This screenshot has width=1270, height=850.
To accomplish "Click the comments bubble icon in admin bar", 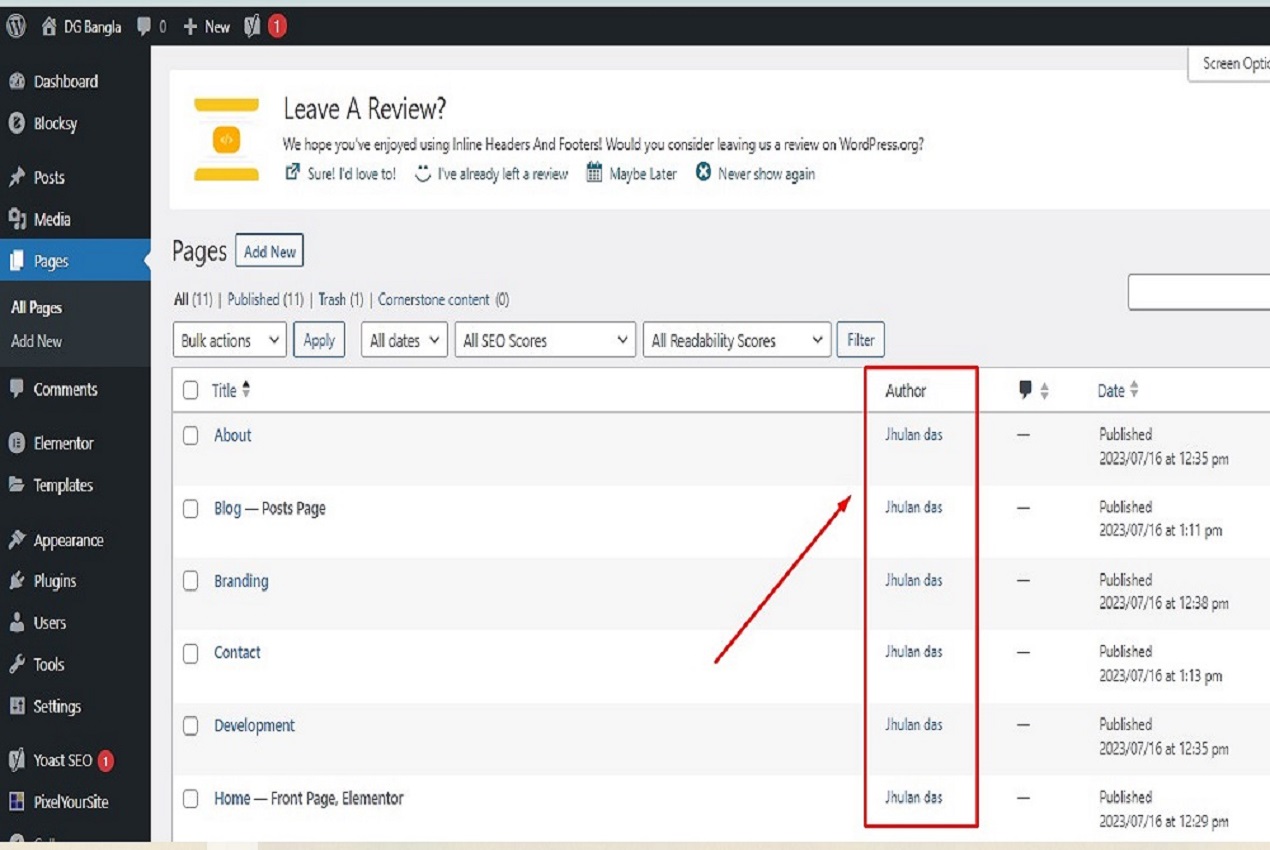I will coord(145,27).
